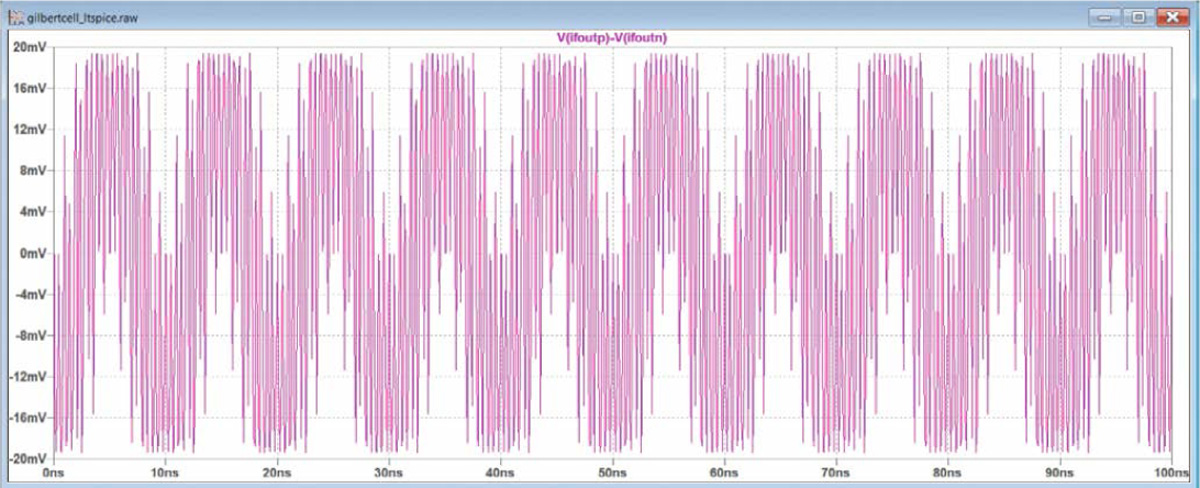Screen dimensions: 1200x488
Task: Click the V(ifoutp)-V(ifoutn) trace label
Action: point(612,37)
